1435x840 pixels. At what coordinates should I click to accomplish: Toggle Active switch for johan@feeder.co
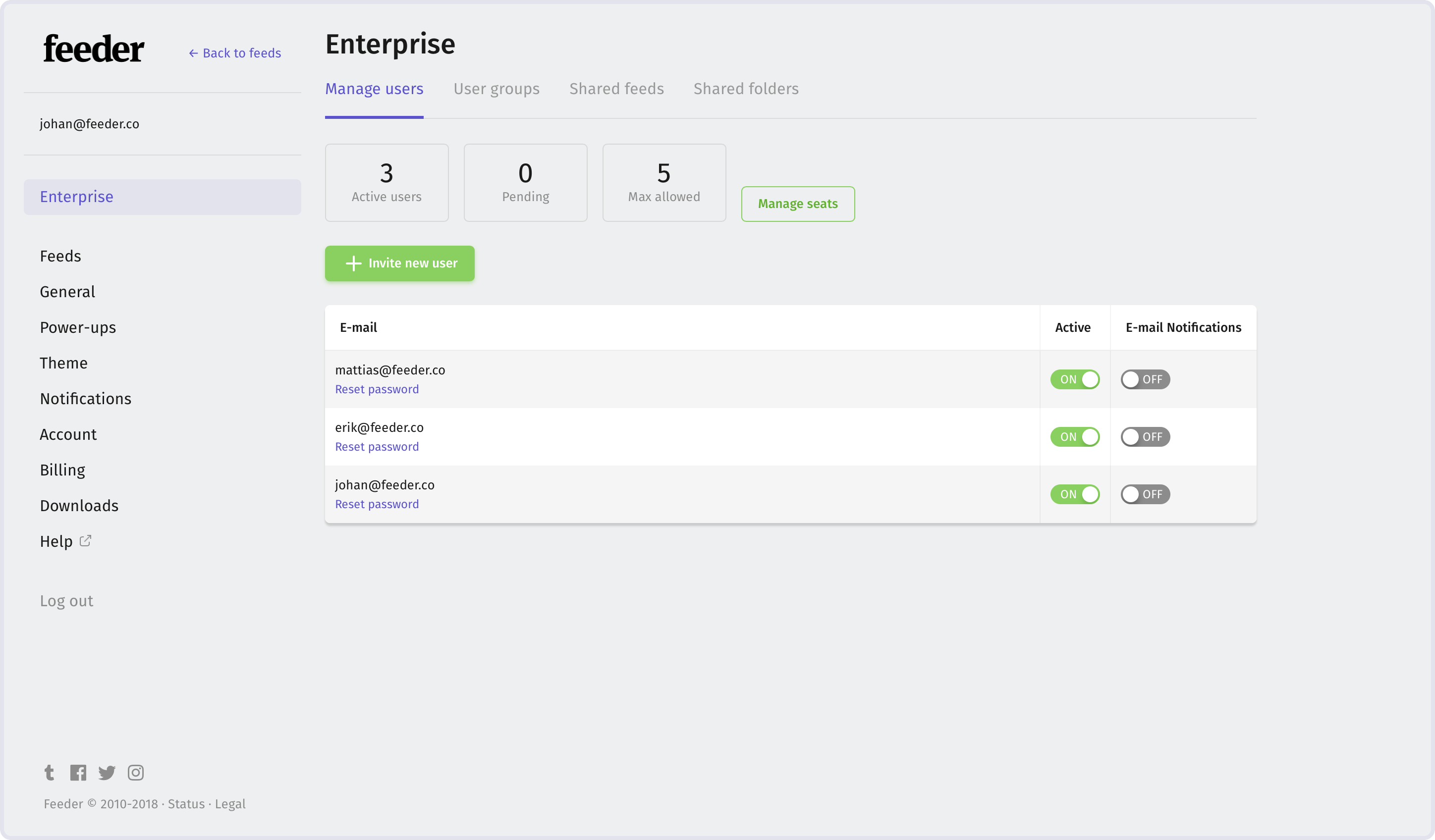pos(1075,494)
